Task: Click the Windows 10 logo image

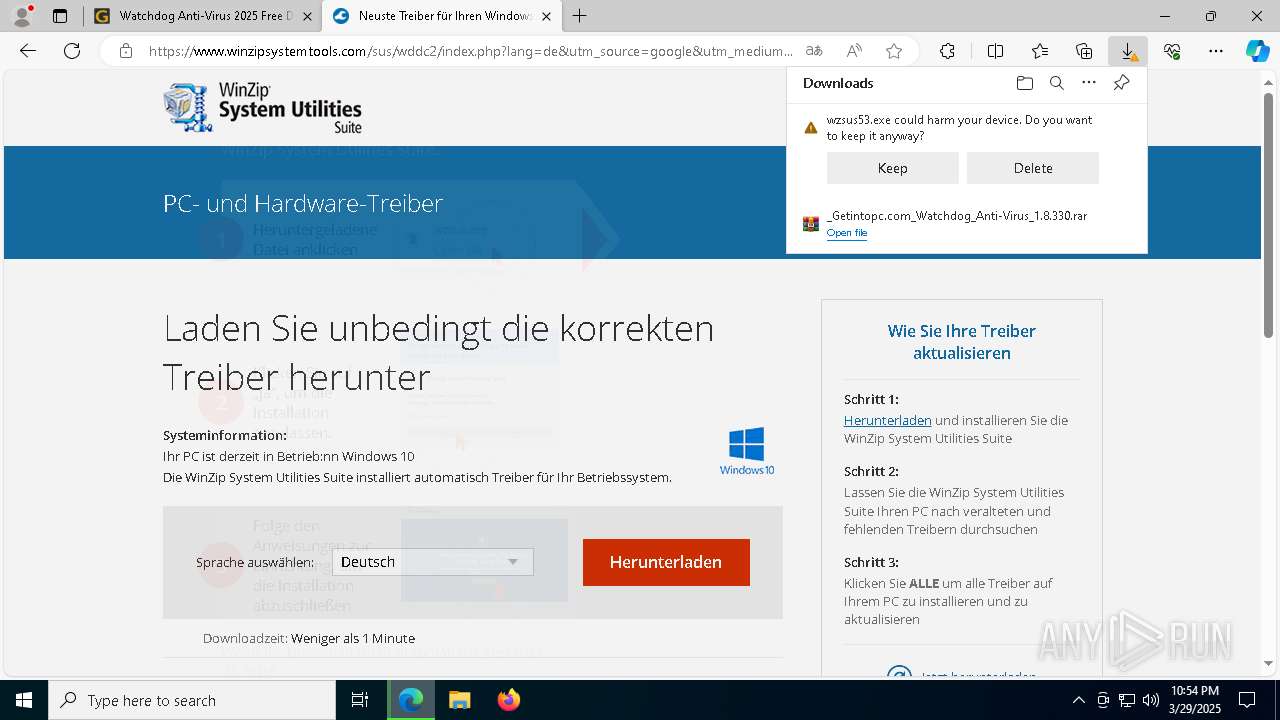Action: point(747,451)
